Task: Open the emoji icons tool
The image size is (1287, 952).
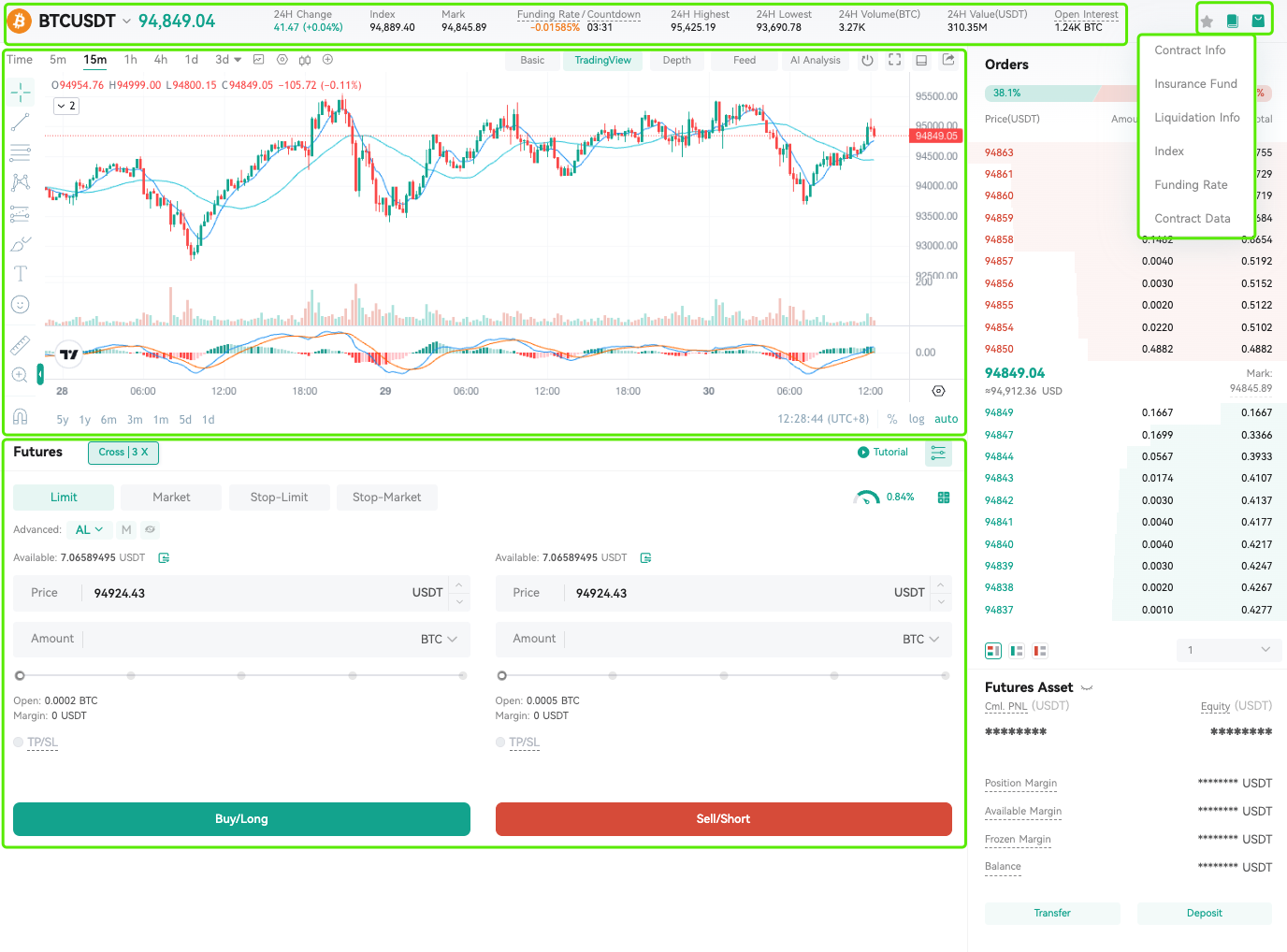Action: [x=21, y=305]
